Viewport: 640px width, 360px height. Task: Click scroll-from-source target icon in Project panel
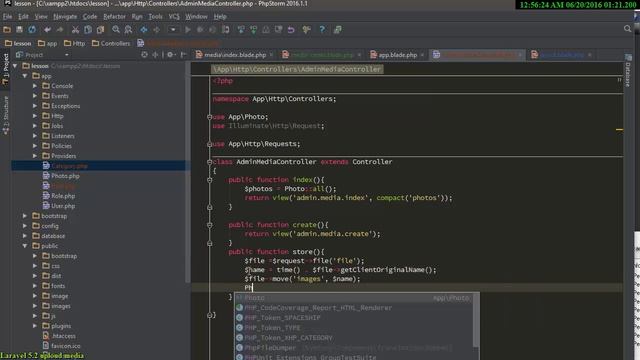tap(144, 54)
